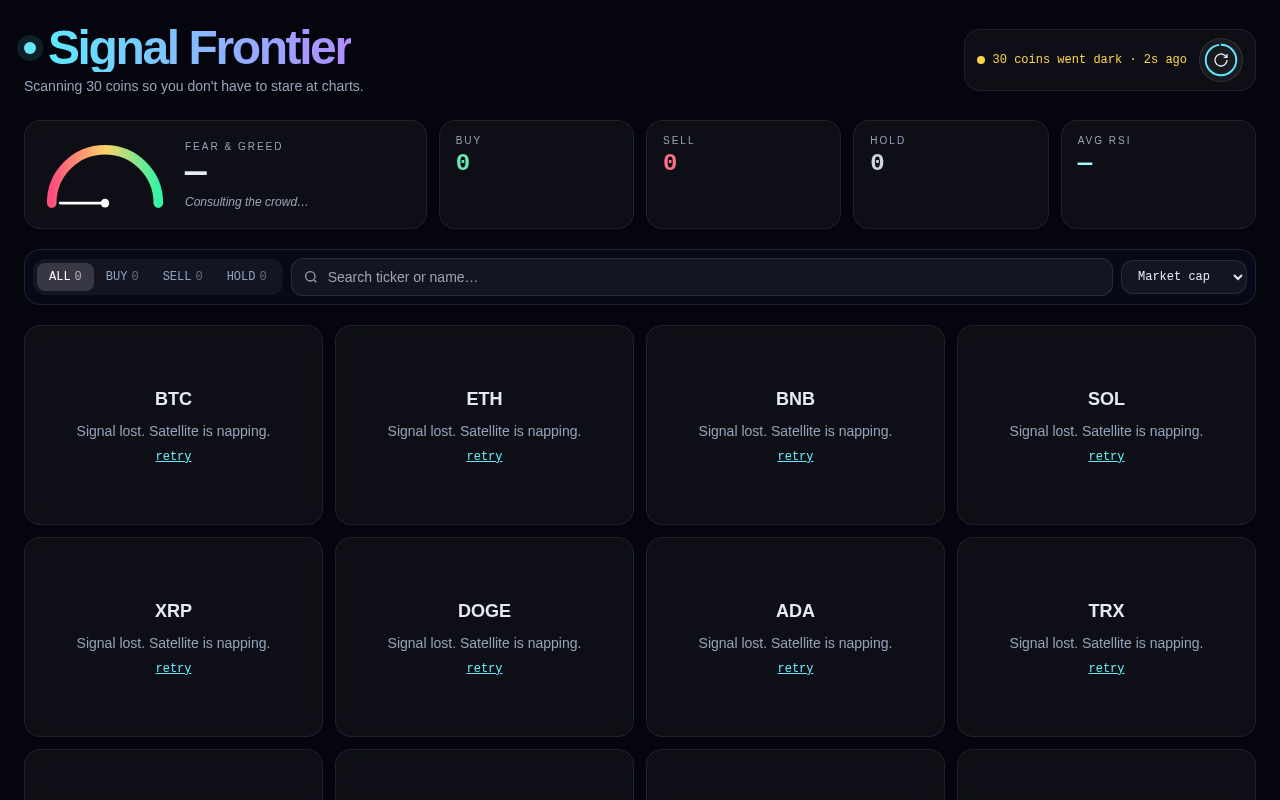This screenshot has width=1280, height=800.
Task: Click the HOLD count stat card
Action: (950, 175)
